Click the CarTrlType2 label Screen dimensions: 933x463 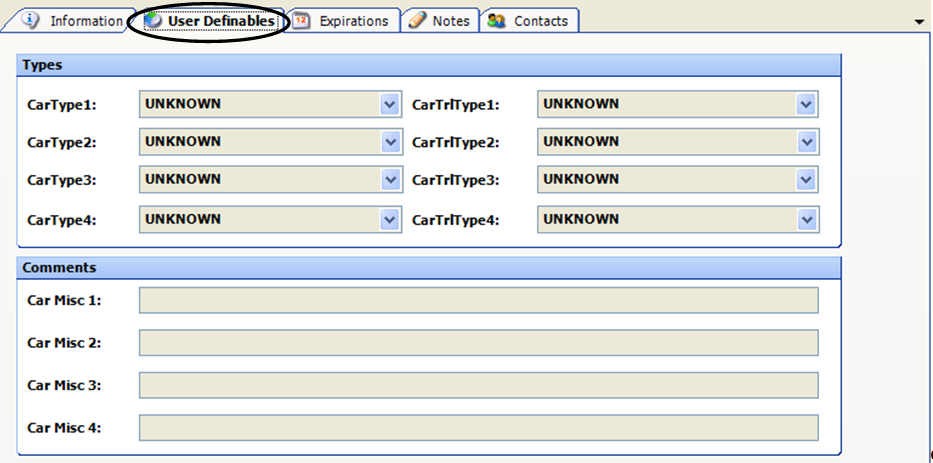(455, 143)
